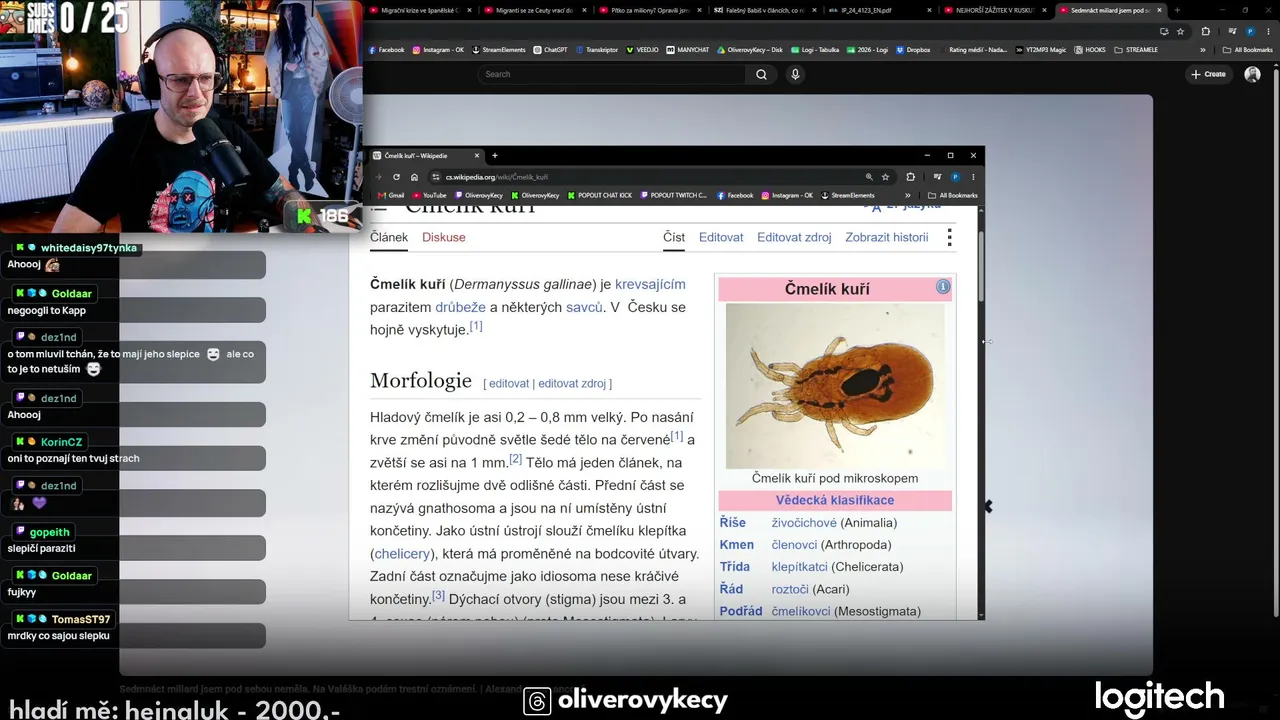
Task: Close the Čmelík kuří – Wikipedie tab
Action: click(x=477, y=156)
